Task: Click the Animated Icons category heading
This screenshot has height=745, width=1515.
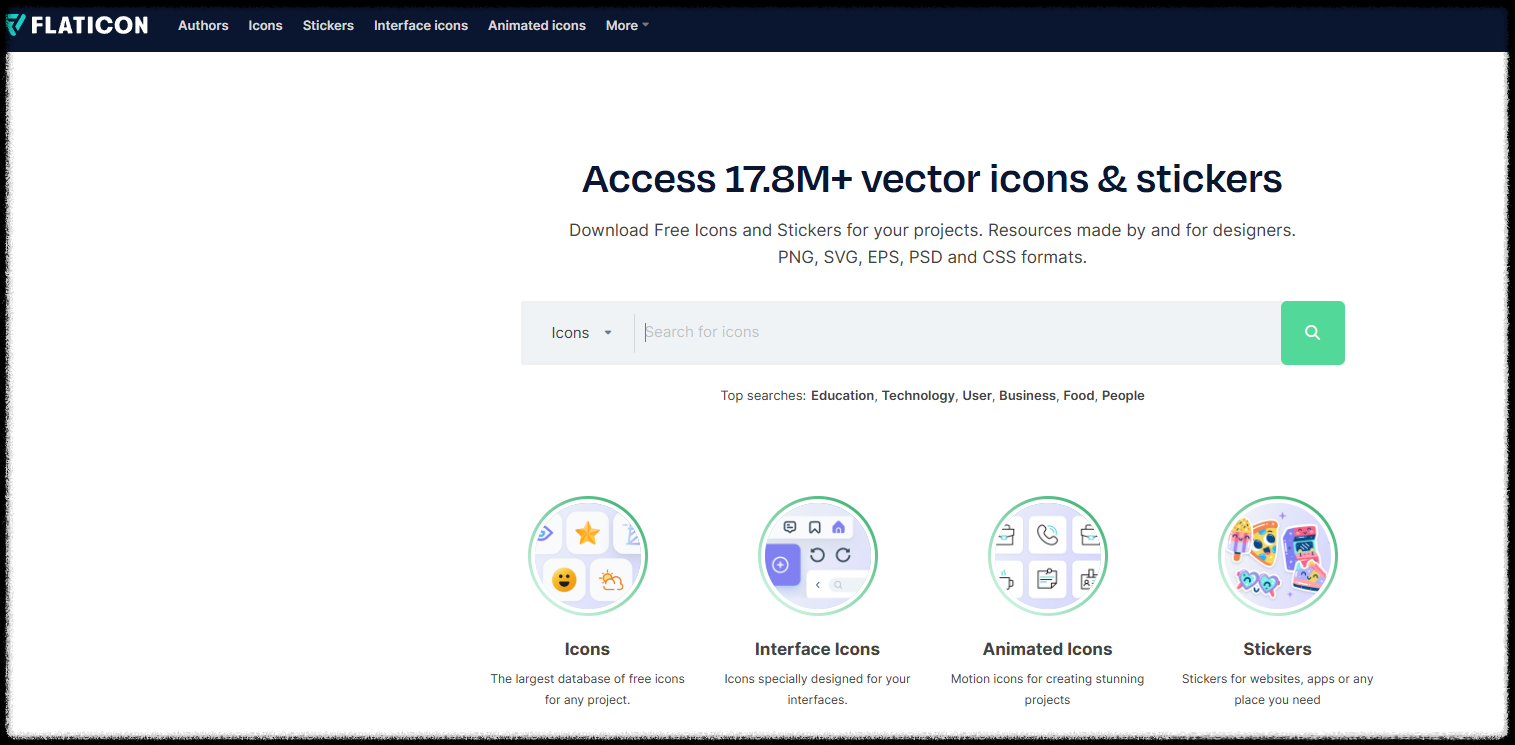Action: click(1047, 649)
